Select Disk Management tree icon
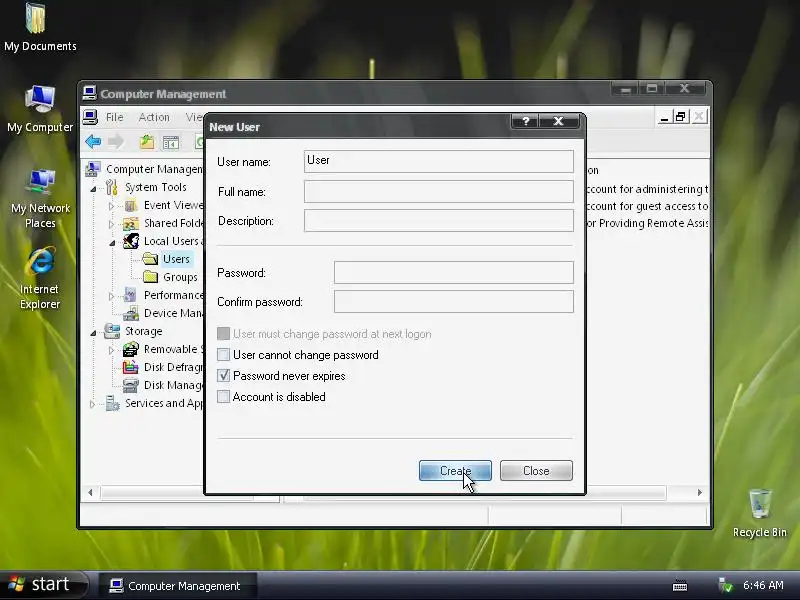Screen dimensions: 800x600 coord(131,385)
